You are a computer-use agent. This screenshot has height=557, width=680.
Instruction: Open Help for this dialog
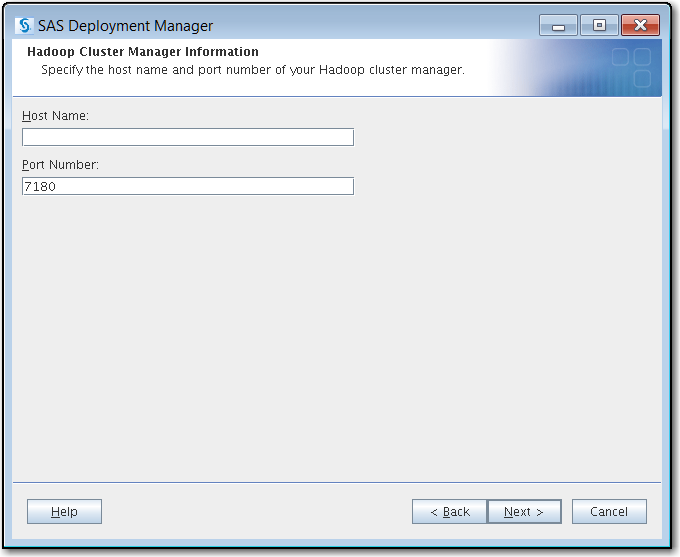coord(64,511)
